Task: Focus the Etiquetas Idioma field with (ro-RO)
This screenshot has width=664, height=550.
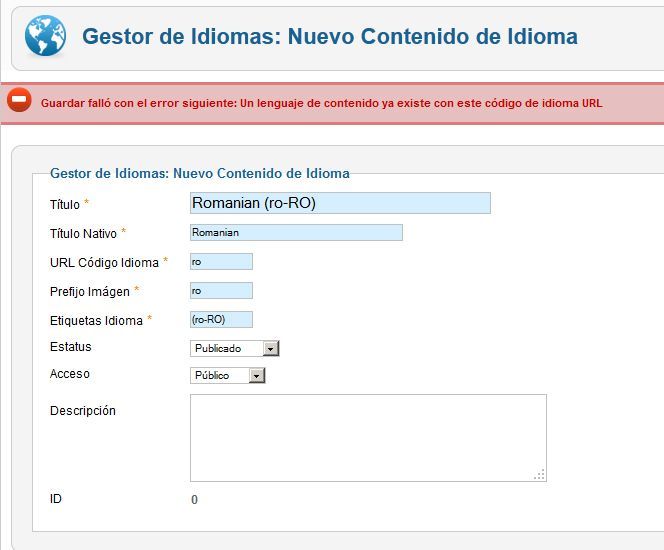Action: (x=221, y=320)
